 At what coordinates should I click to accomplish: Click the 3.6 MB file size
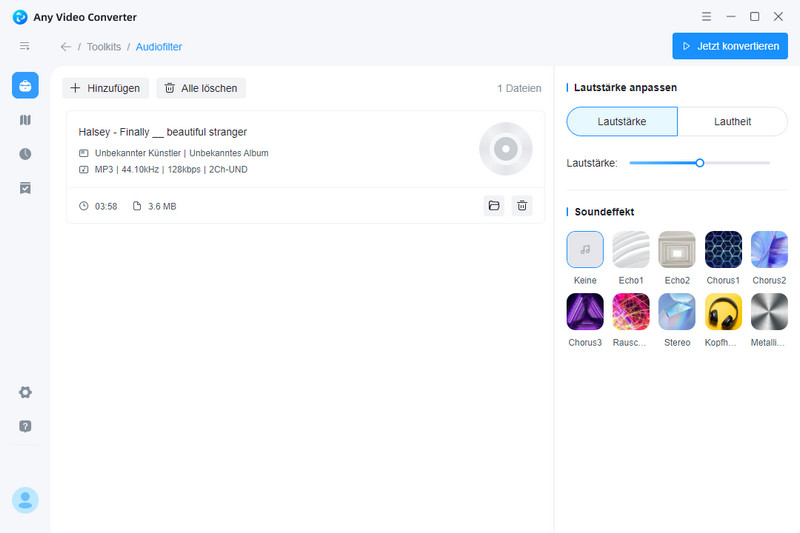[162, 206]
